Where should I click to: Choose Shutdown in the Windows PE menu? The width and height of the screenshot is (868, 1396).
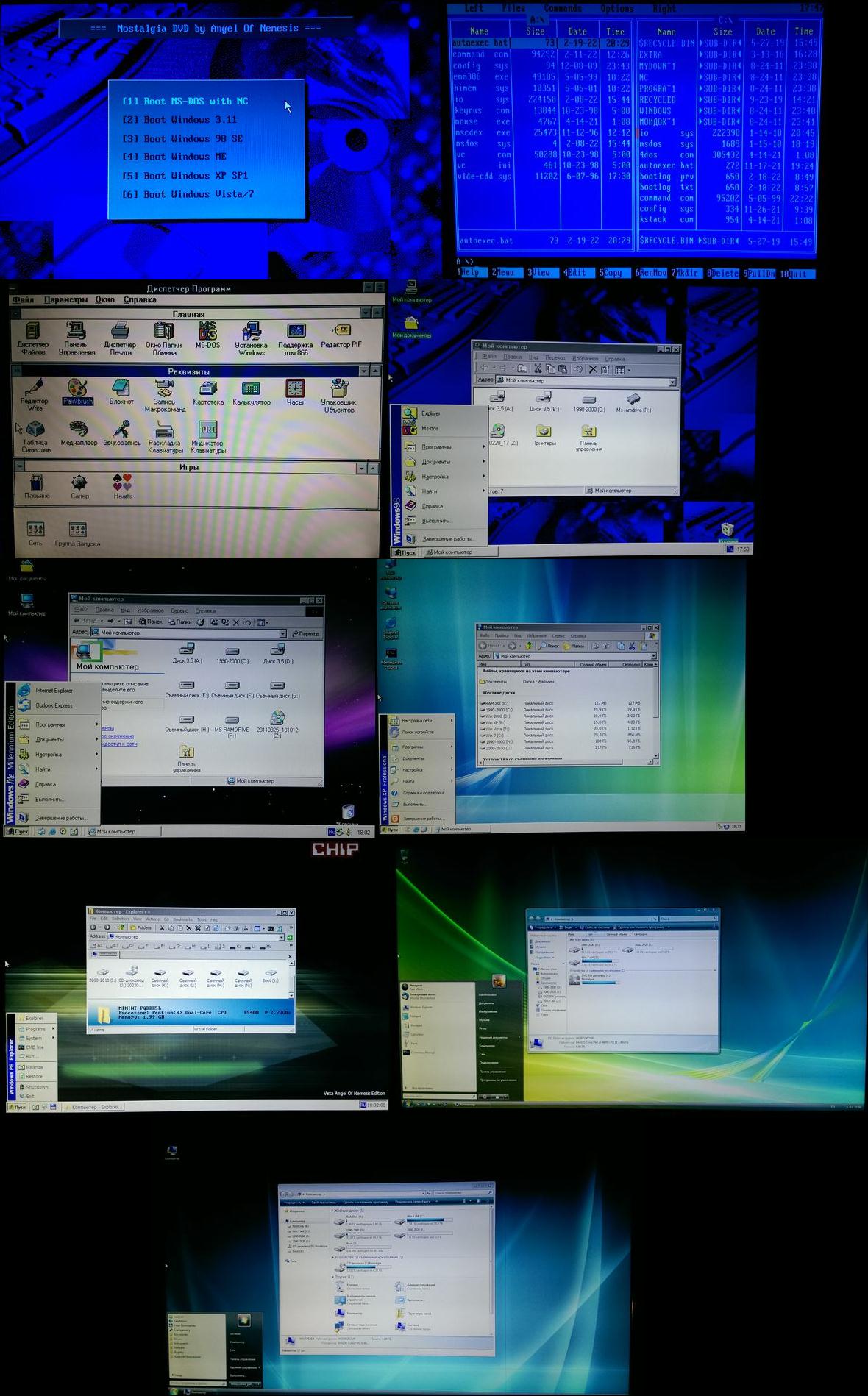pos(36,1087)
